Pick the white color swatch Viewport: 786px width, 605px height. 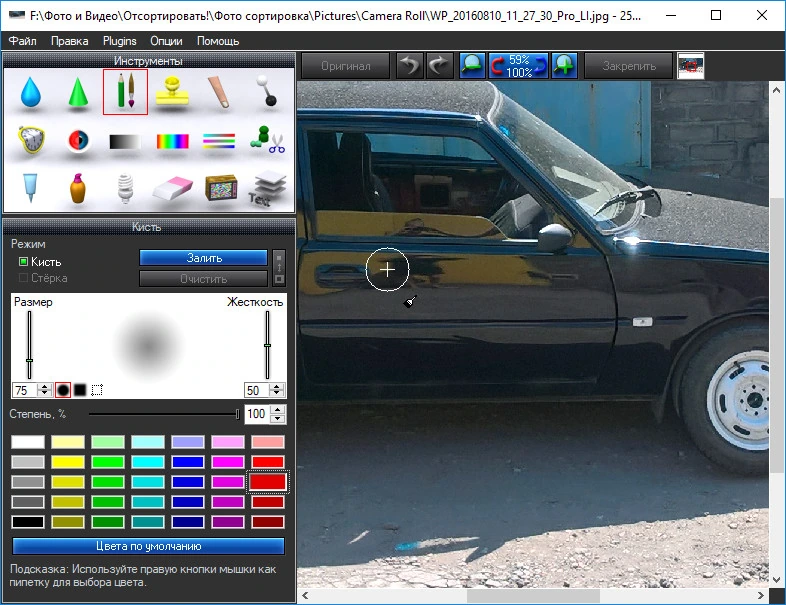coord(28,442)
